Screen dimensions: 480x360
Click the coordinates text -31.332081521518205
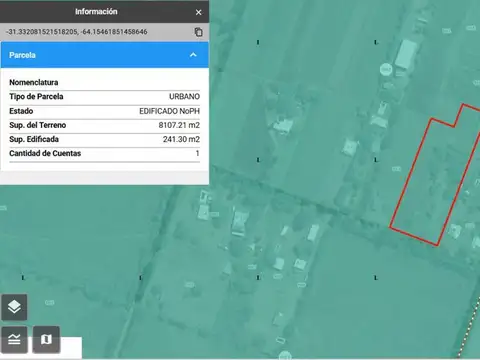tap(42, 32)
